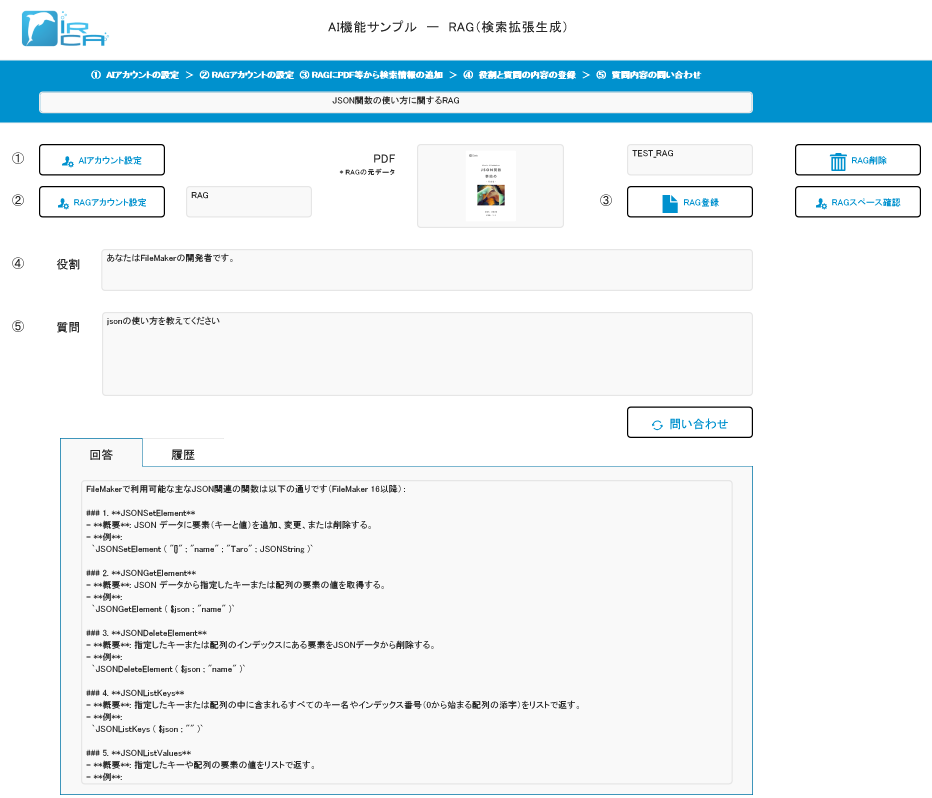Click the refresh icon in 問い合わせ button
Viewport: 932px width, 798px height.
coord(657,424)
